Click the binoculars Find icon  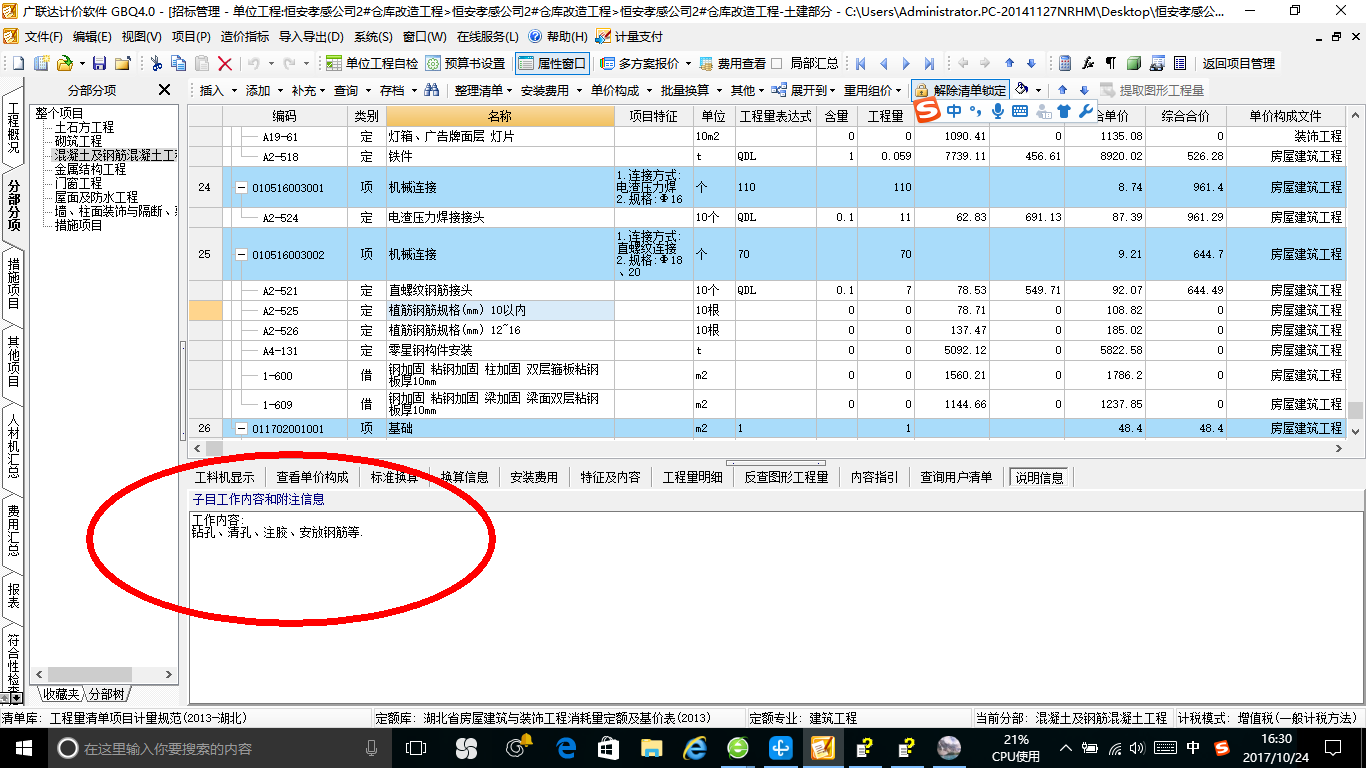click(432, 90)
